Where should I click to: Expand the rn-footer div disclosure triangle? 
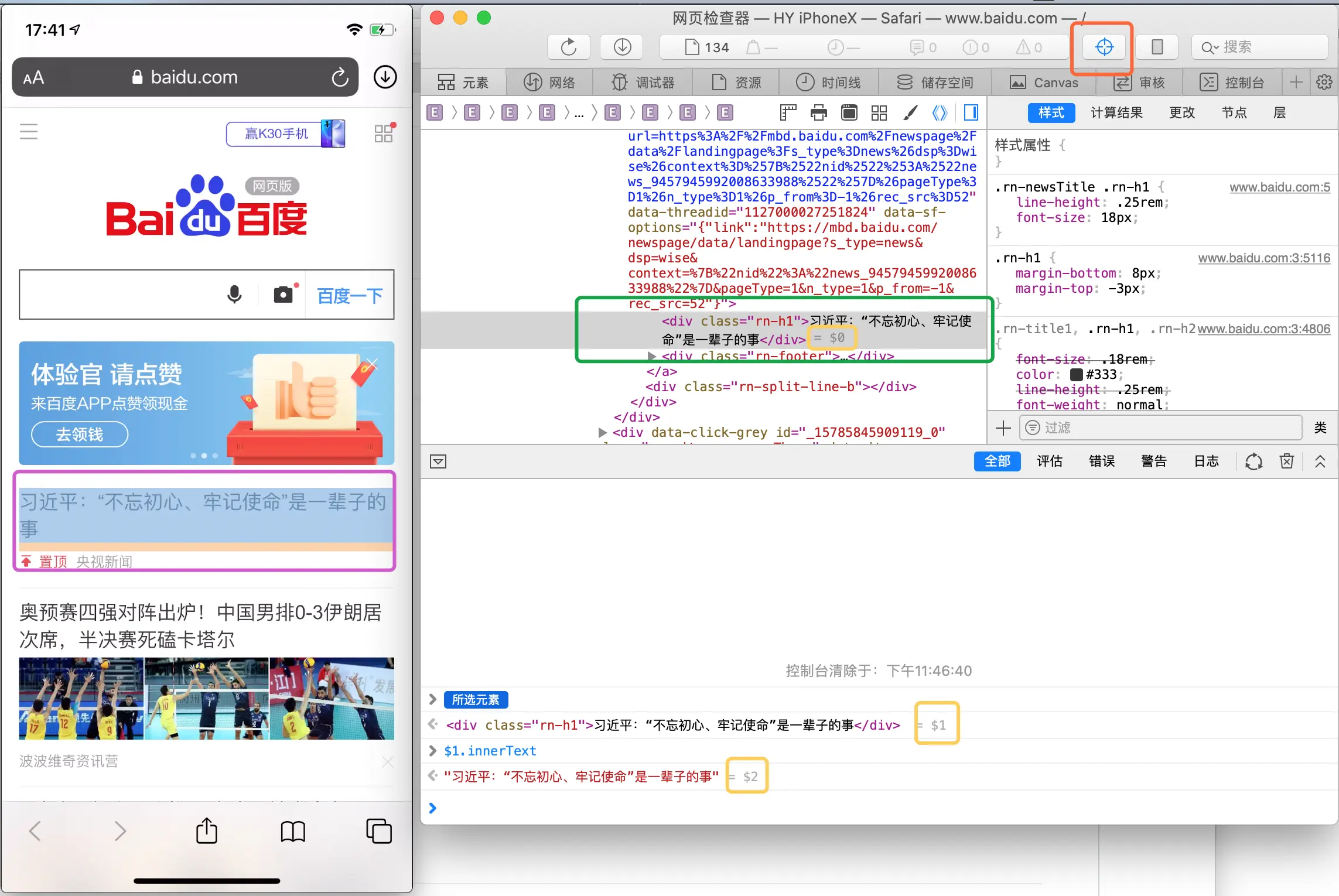(652, 356)
